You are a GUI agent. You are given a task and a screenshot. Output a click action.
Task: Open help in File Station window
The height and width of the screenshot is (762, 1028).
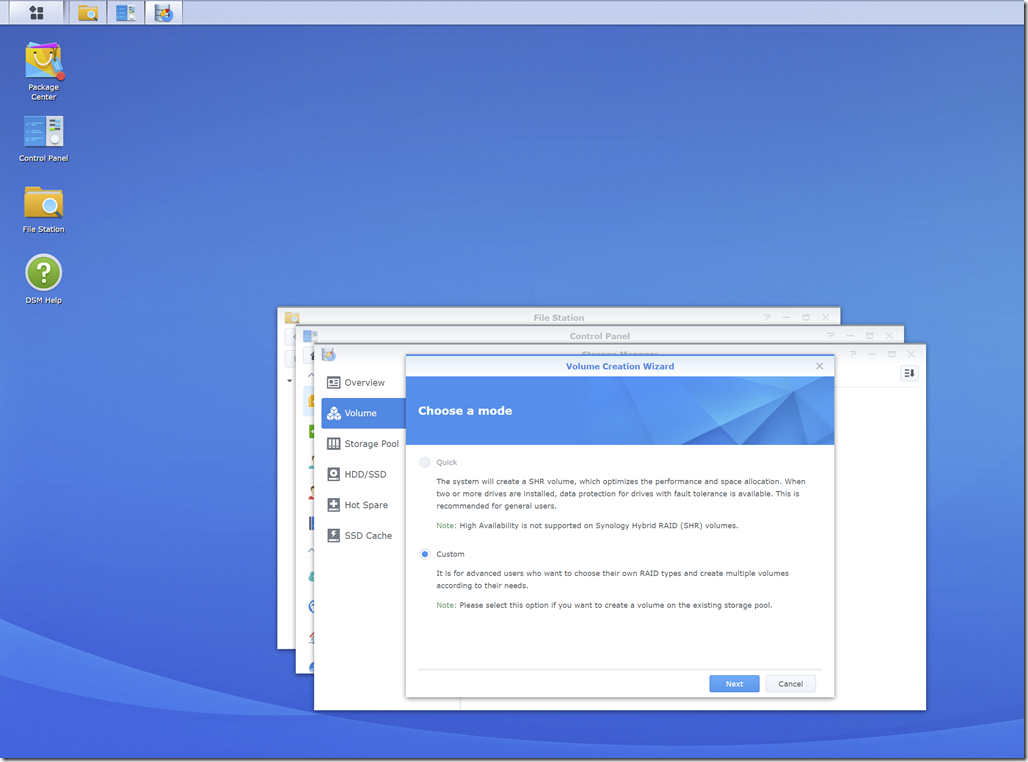pyautogui.click(x=767, y=317)
